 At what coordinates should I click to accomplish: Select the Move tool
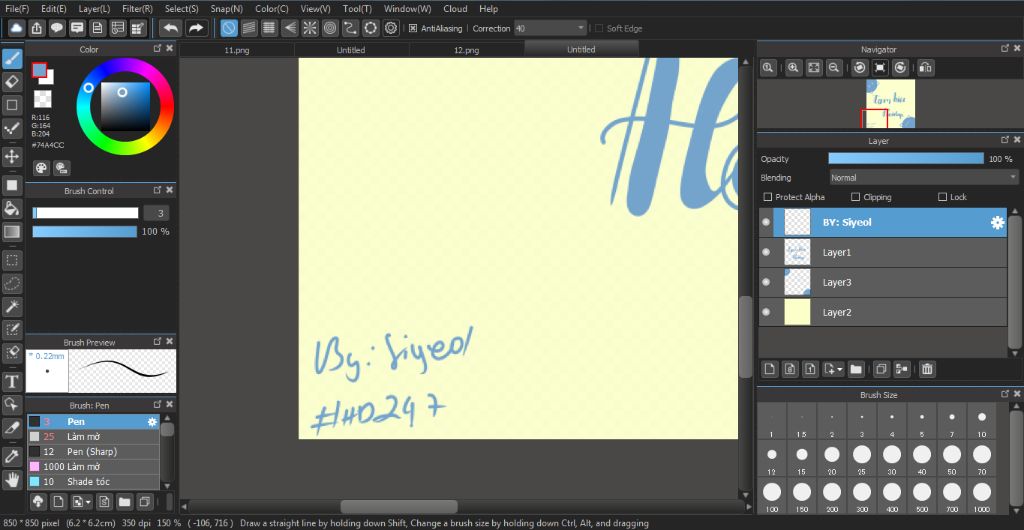point(12,156)
